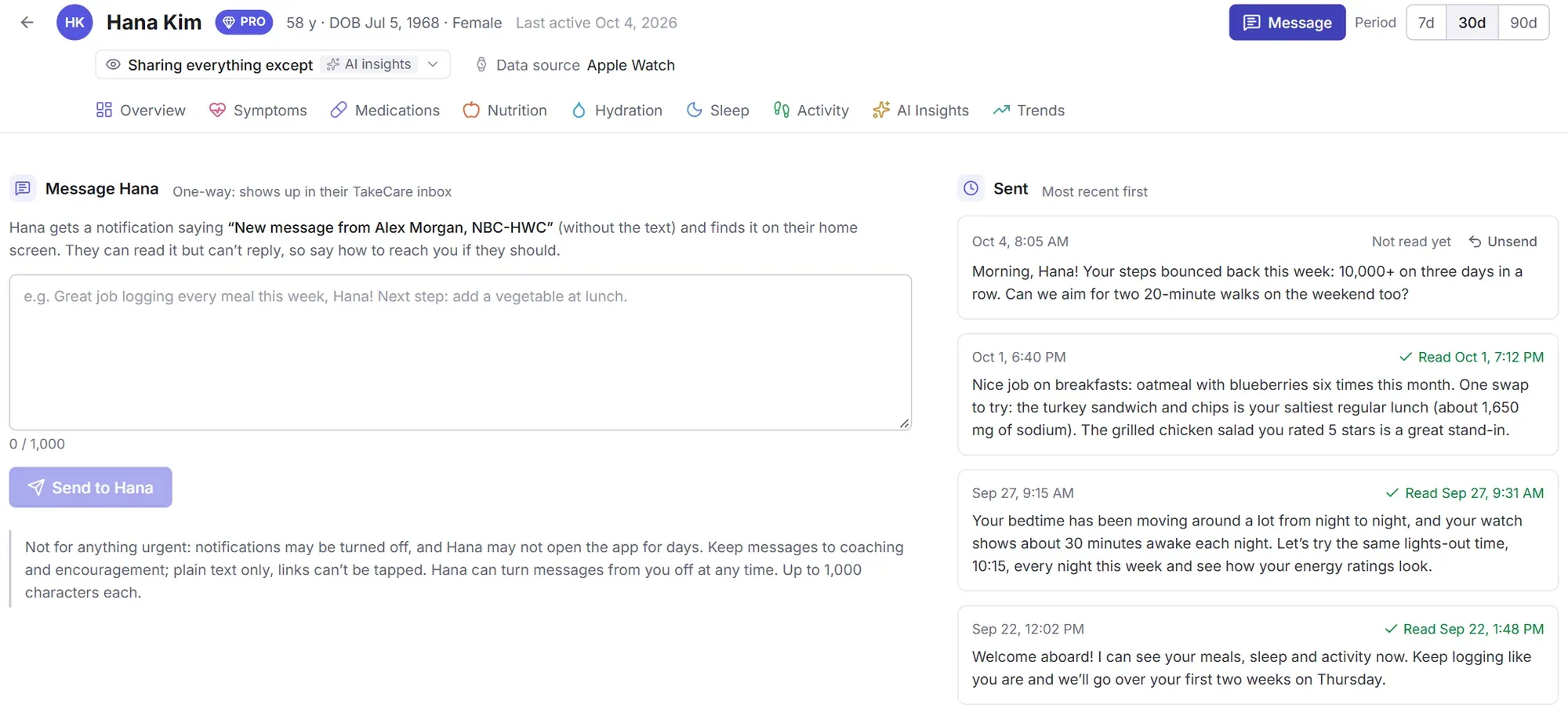
Task: Set period to 7d
Action: pyautogui.click(x=1426, y=22)
